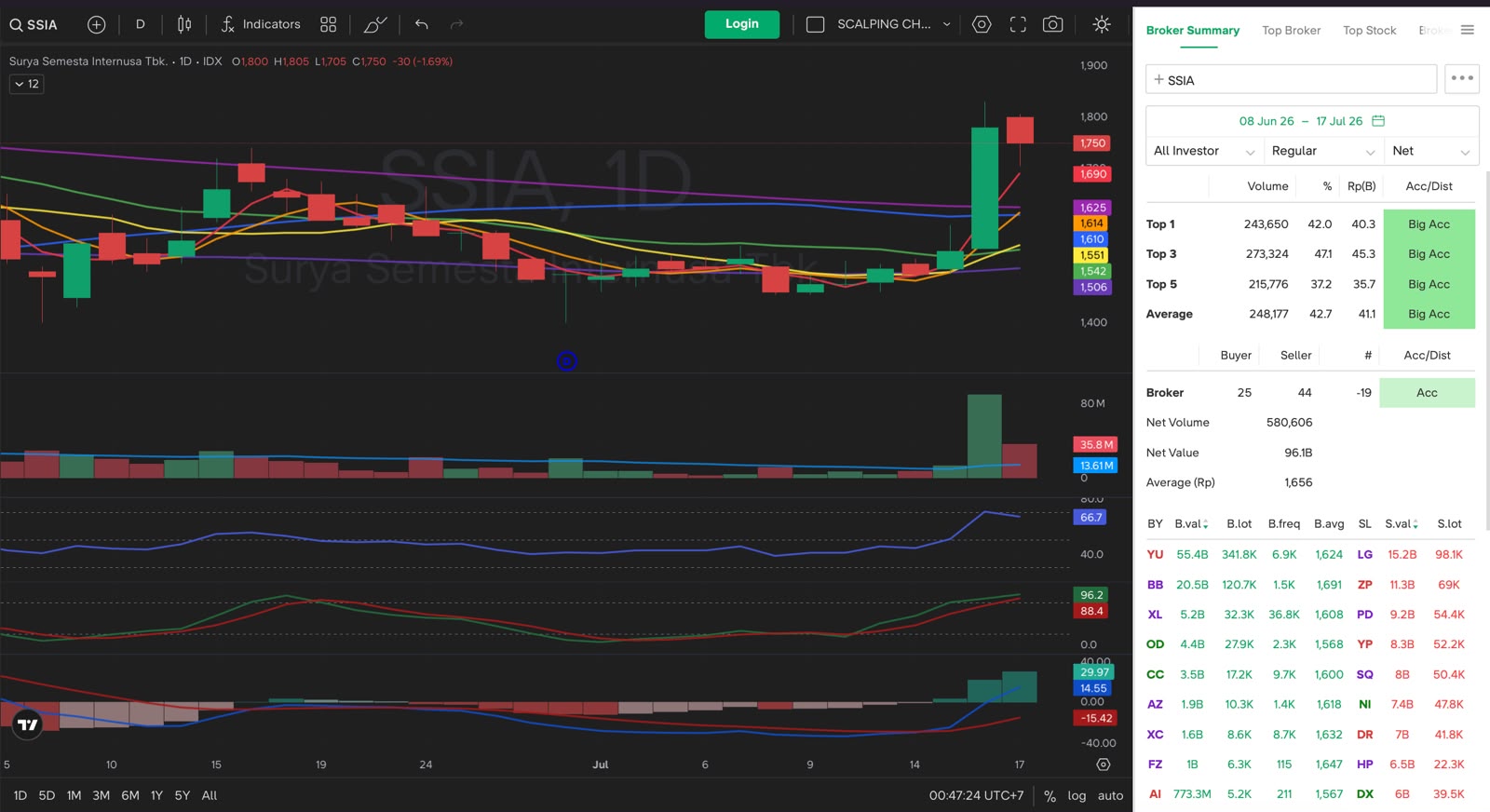Image resolution: width=1490 pixels, height=812 pixels.
Task: Toggle percent scale mode
Action: click(x=1050, y=796)
